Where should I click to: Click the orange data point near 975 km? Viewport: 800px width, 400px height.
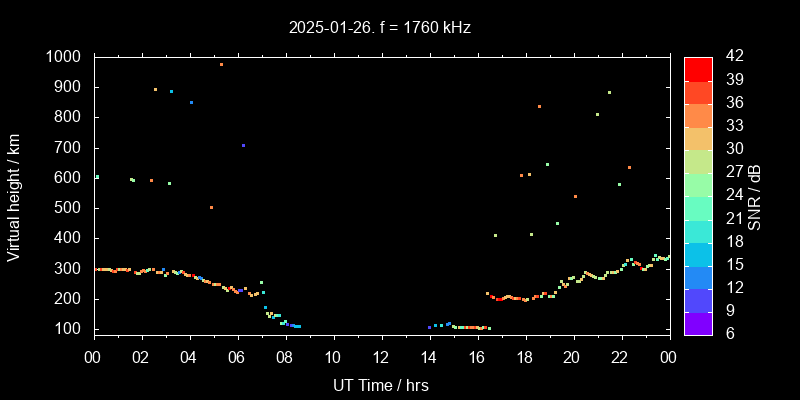point(221,64)
